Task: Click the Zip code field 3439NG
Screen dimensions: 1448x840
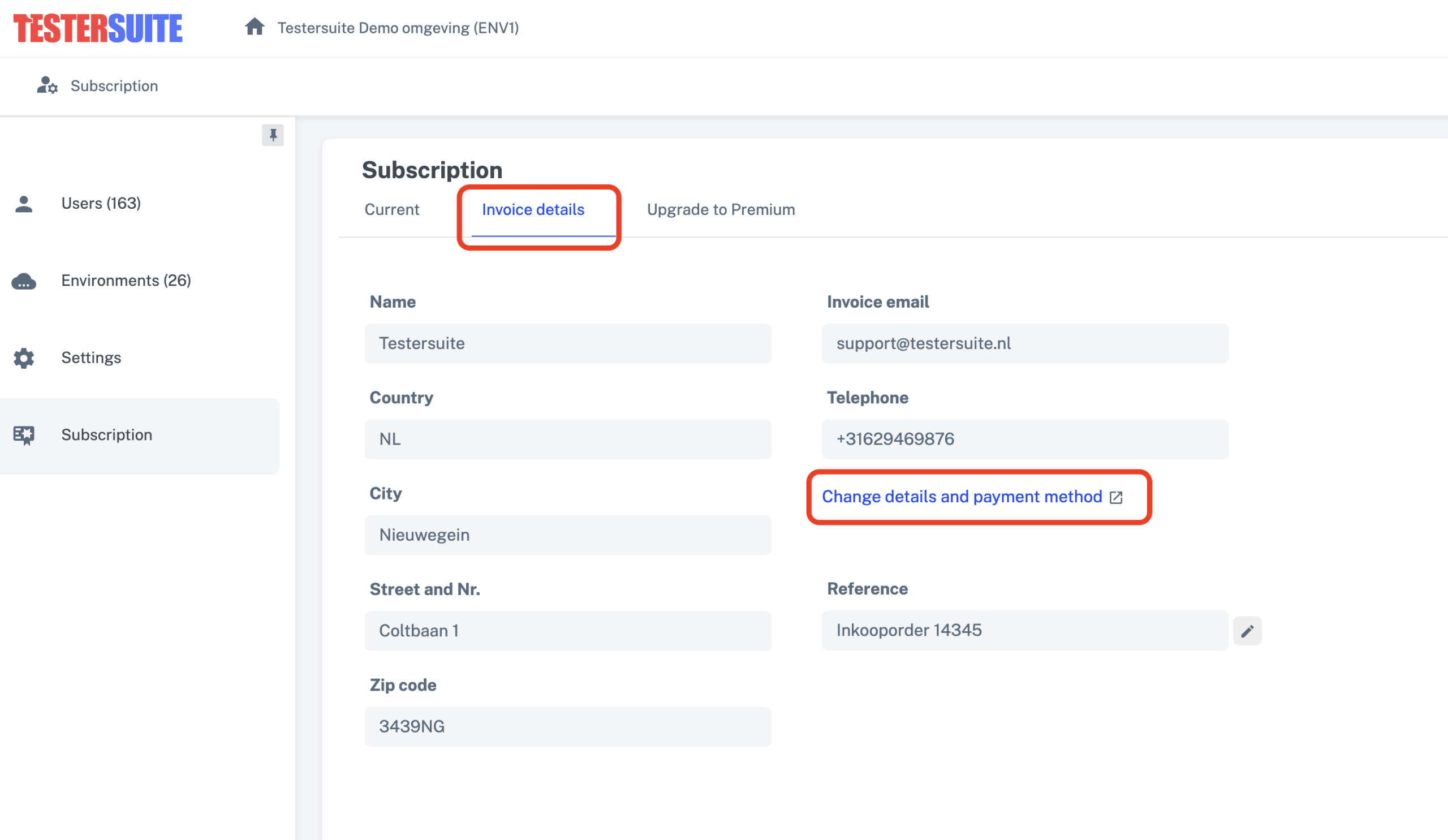Action: click(567, 726)
